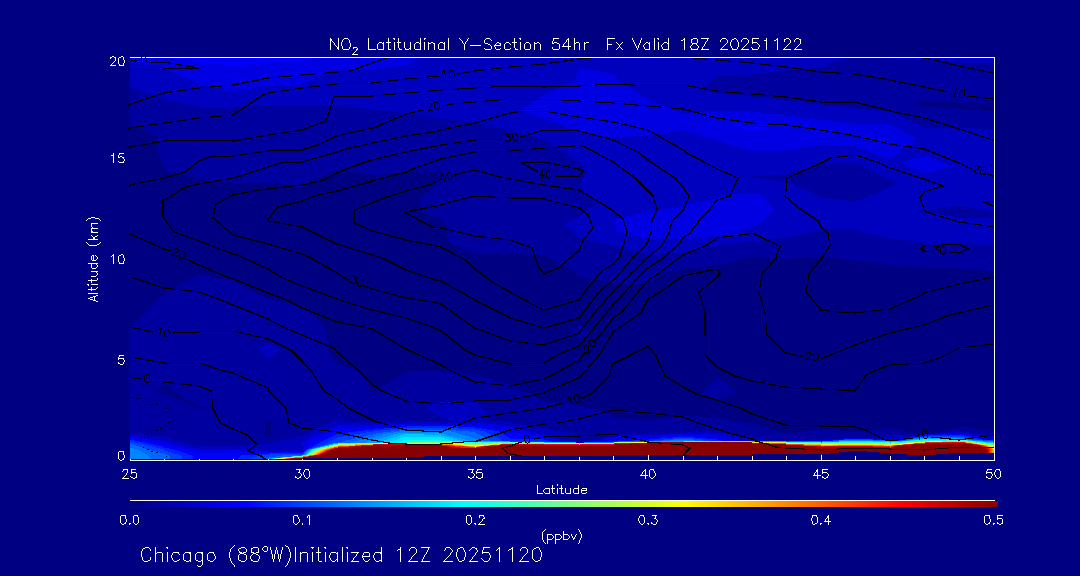
Task: Click the "Chicago (88°W)Initialized 12Z 20251120" caption
Action: click(341, 555)
